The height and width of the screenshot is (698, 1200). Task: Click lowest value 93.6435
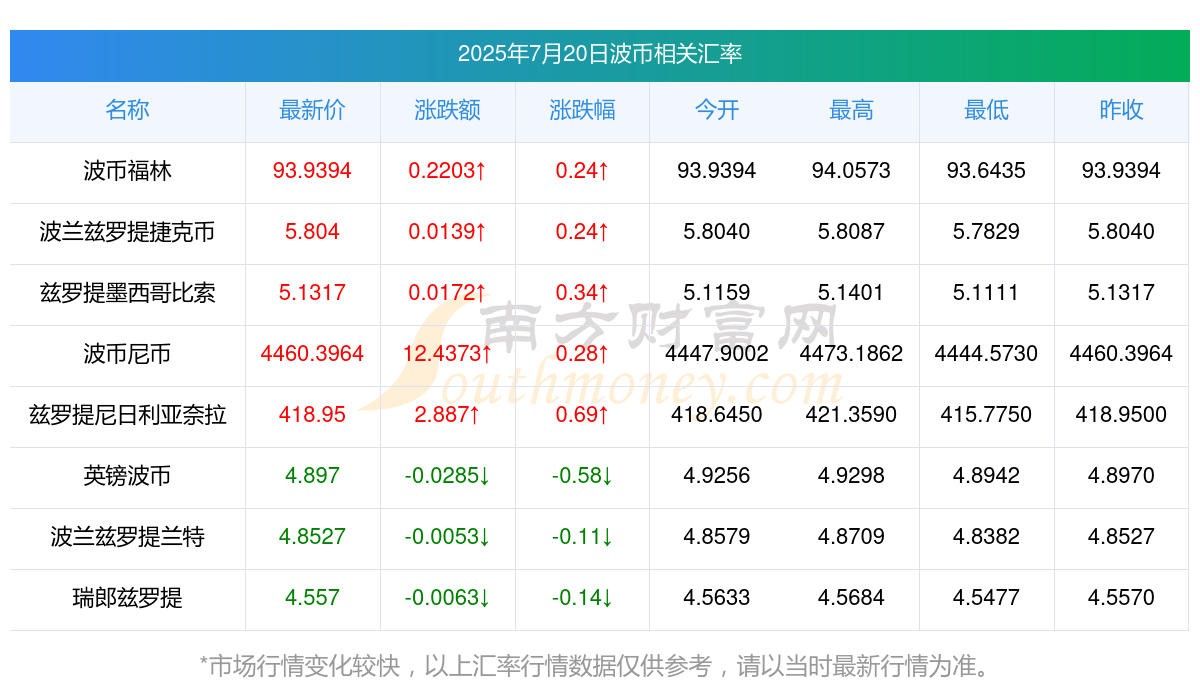(986, 171)
